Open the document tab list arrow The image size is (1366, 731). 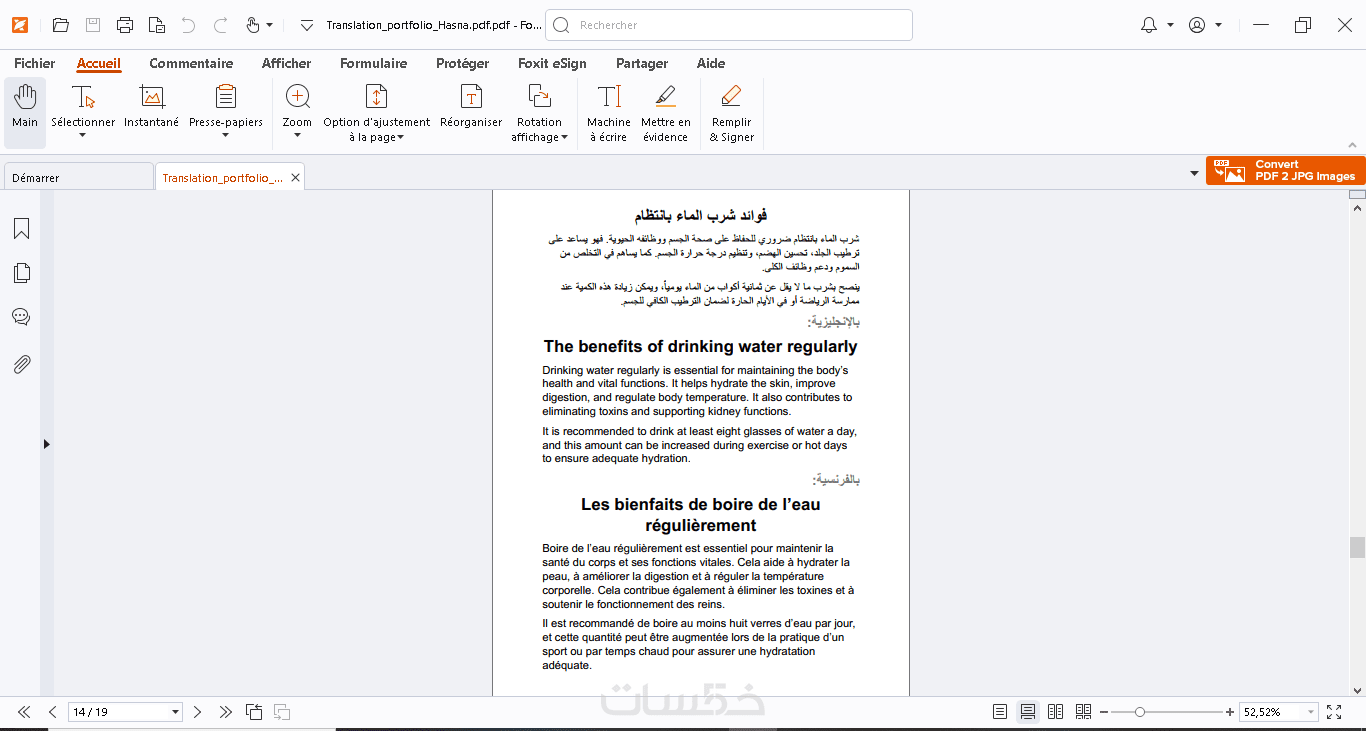coord(1194,174)
